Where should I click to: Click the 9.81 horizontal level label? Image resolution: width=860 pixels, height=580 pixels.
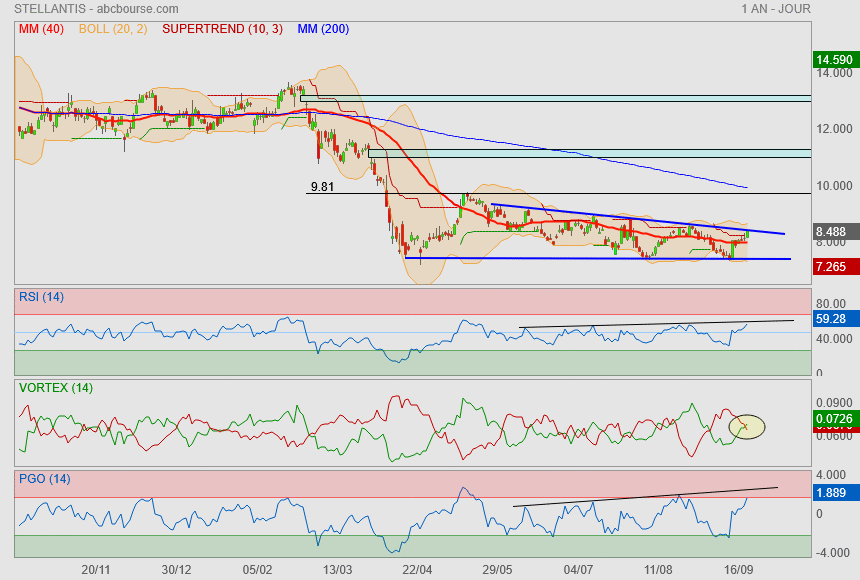point(323,186)
